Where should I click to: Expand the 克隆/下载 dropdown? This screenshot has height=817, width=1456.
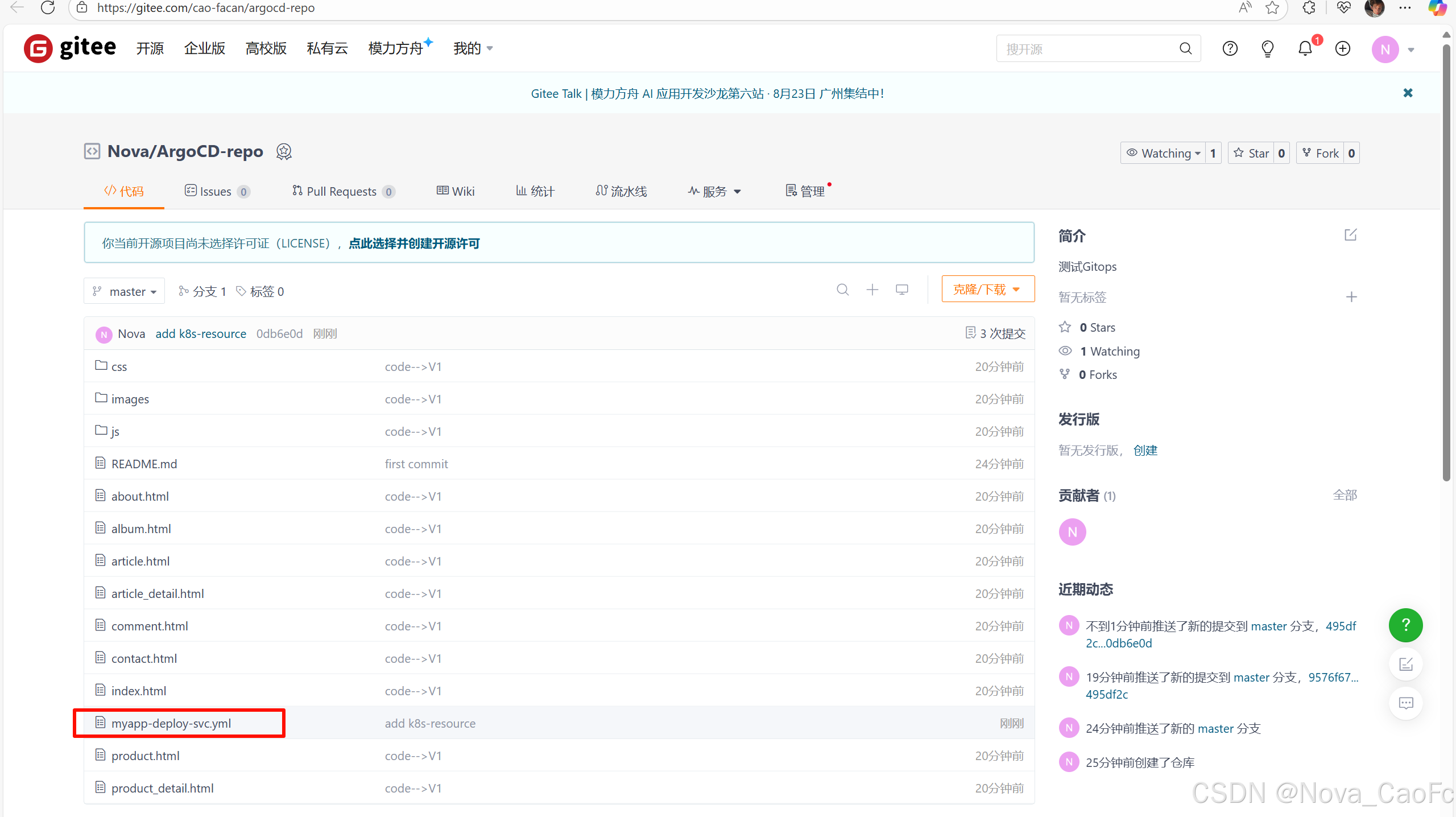click(988, 289)
